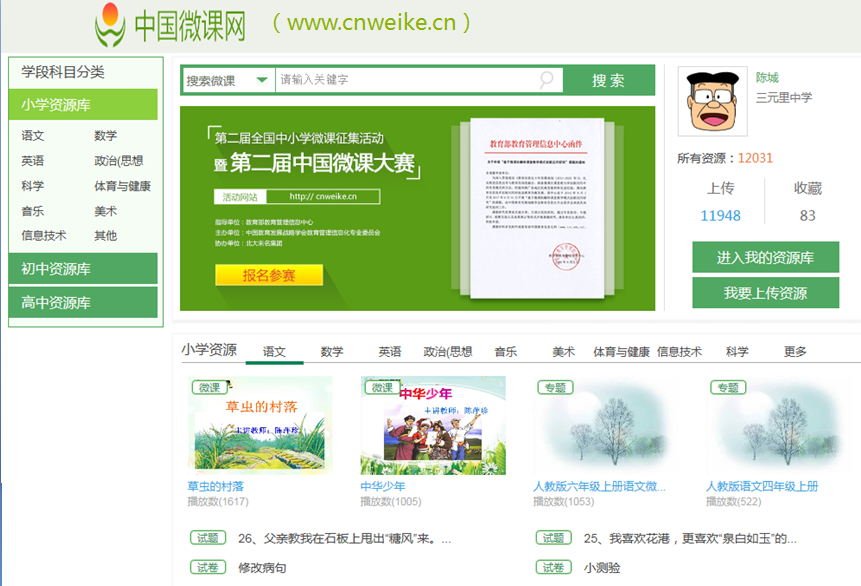This screenshot has width=861, height=586.
Task: Open the 中华少年 video thumbnail
Action: tap(433, 425)
